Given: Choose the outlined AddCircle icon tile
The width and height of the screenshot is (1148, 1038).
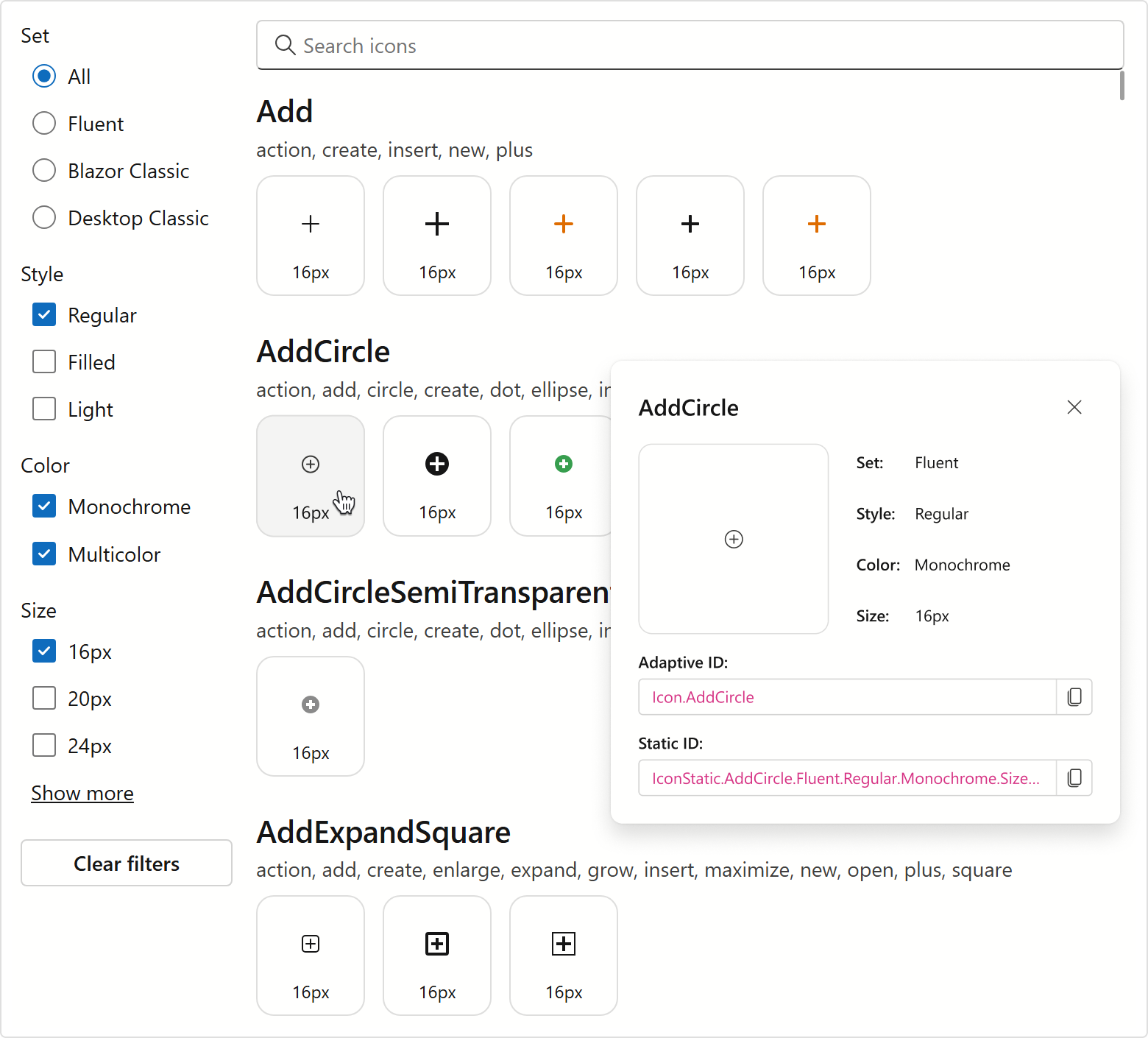Looking at the screenshot, I should click(x=311, y=476).
